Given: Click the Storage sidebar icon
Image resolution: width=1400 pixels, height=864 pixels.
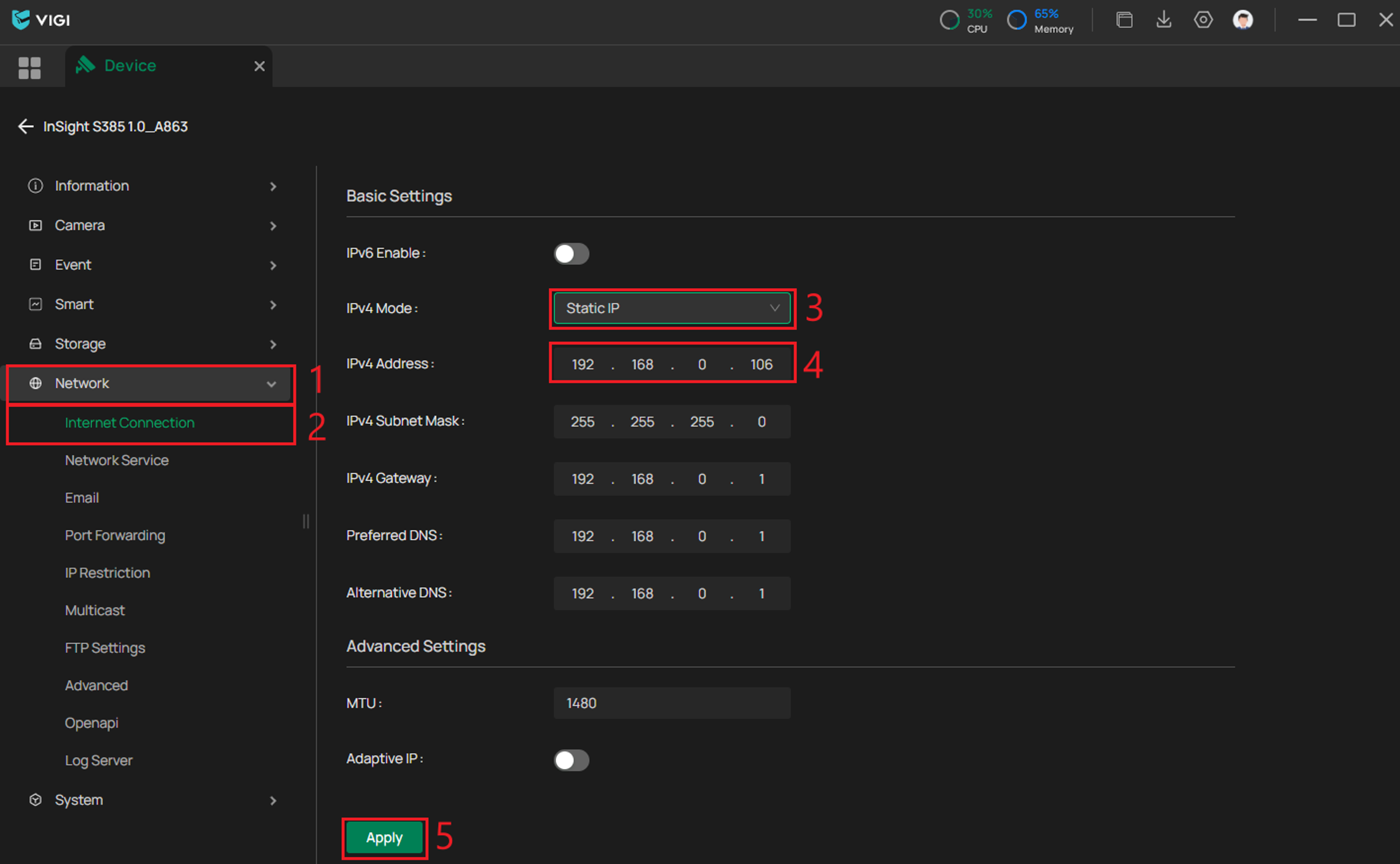Looking at the screenshot, I should point(35,344).
